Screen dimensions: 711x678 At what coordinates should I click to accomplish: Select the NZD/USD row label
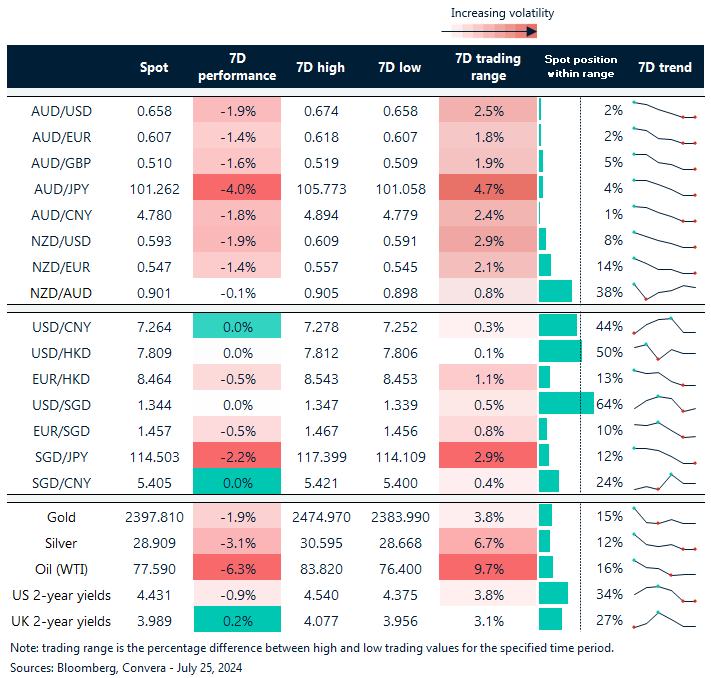click(61, 241)
